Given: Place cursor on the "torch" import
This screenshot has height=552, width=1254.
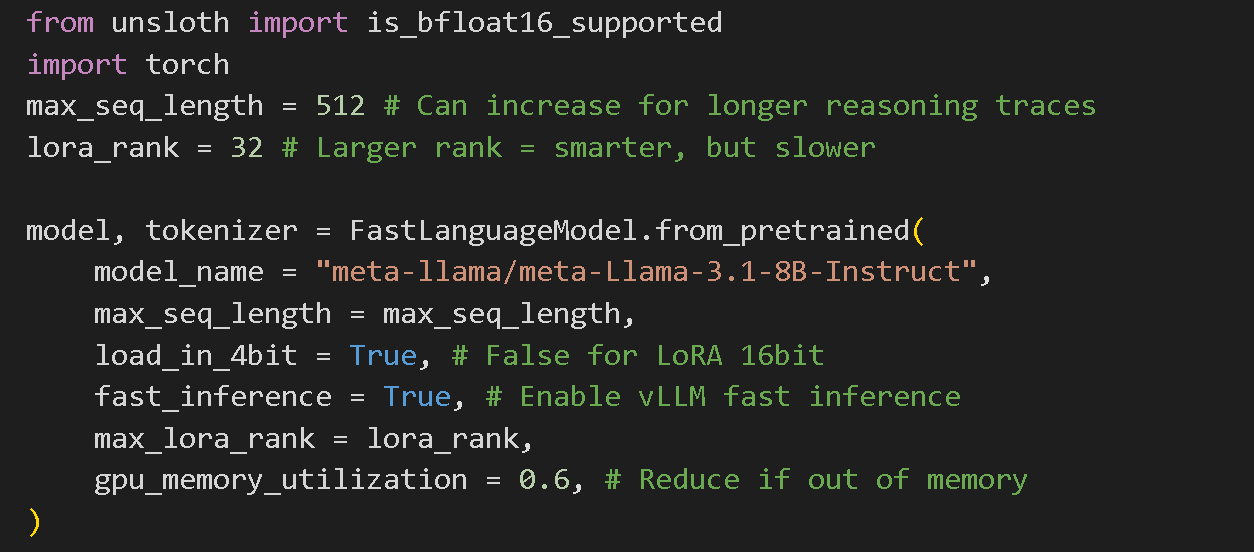Looking at the screenshot, I should (187, 64).
